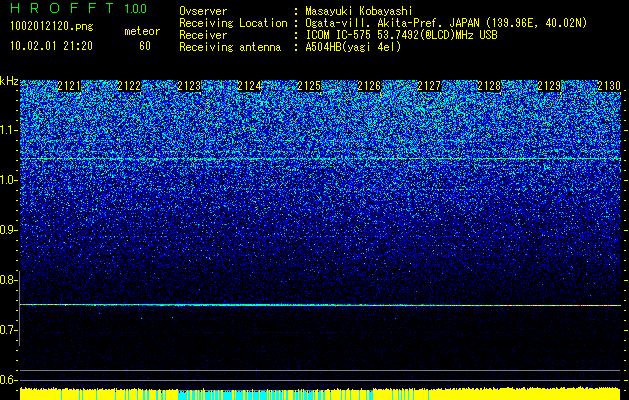Select the filename 1002012120.png
The width and height of the screenshot is (629, 400).
52,27
